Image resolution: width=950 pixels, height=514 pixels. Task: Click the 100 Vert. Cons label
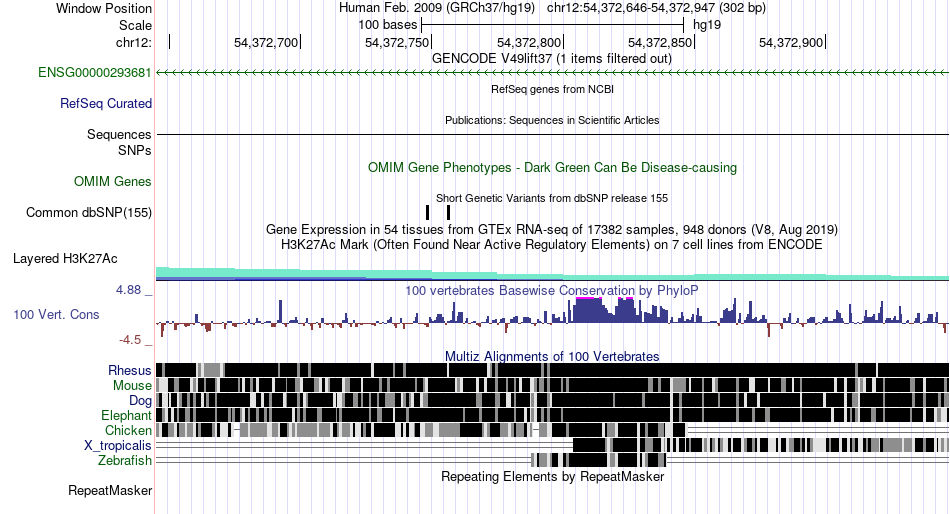(x=56, y=315)
